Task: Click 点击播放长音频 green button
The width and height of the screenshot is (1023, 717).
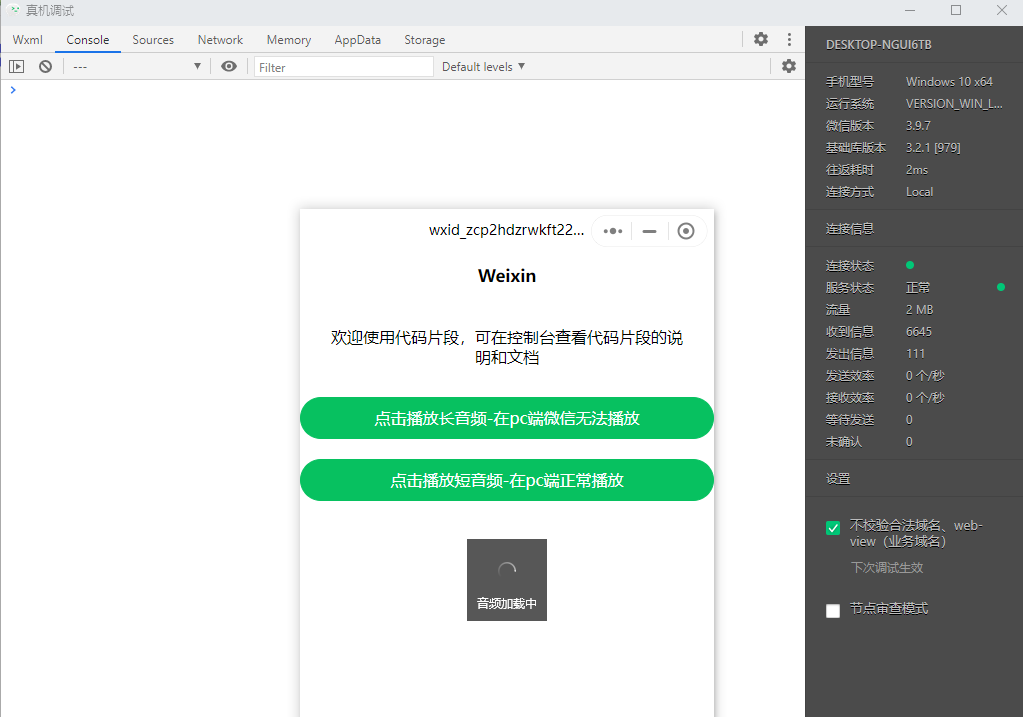Action: click(507, 418)
